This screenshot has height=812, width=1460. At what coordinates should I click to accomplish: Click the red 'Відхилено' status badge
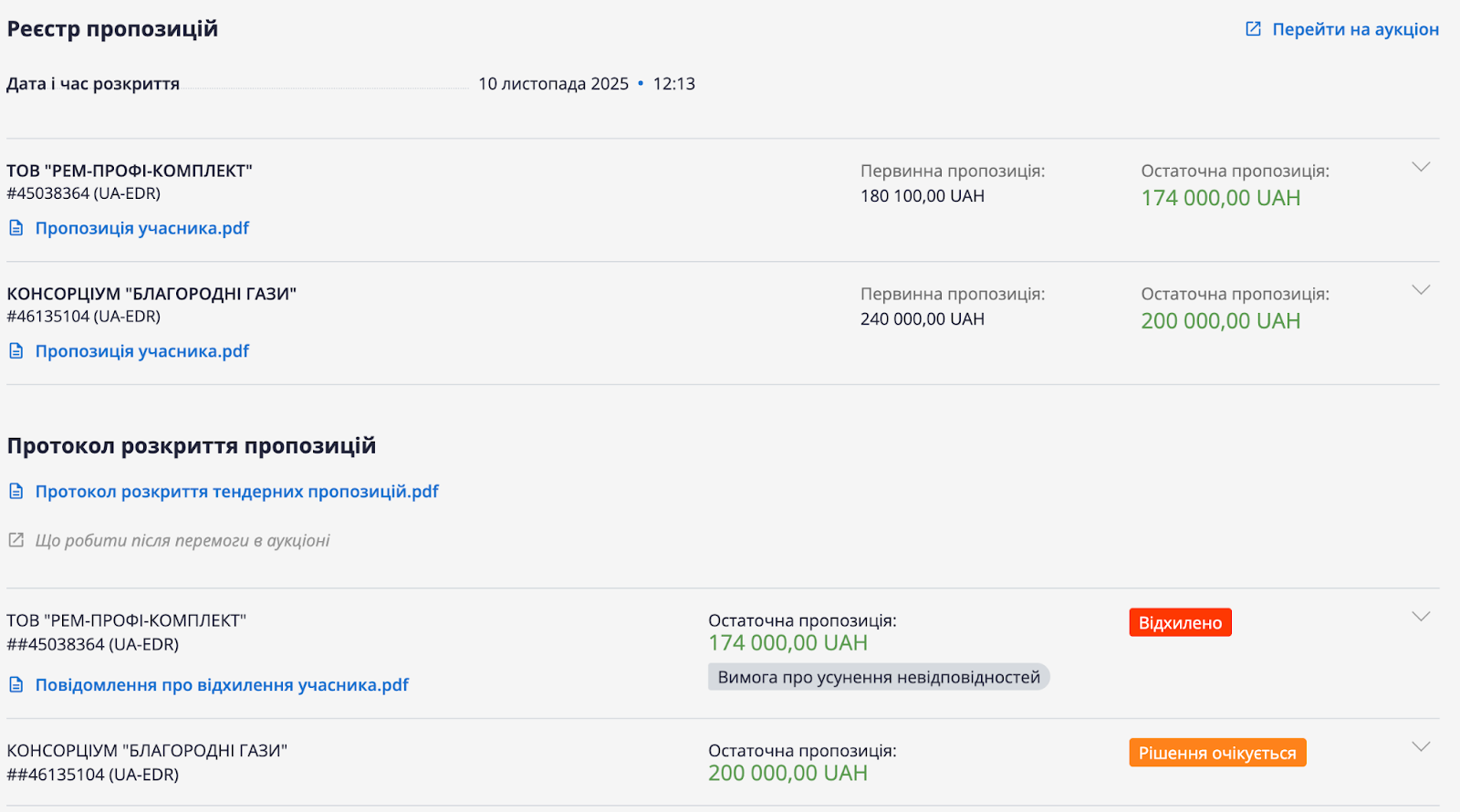click(x=1180, y=623)
